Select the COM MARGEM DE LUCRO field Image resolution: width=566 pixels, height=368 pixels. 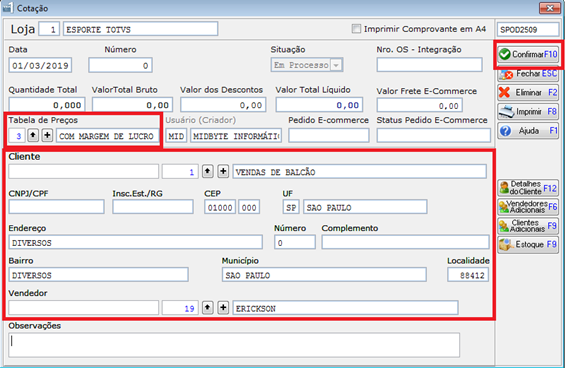108,136
